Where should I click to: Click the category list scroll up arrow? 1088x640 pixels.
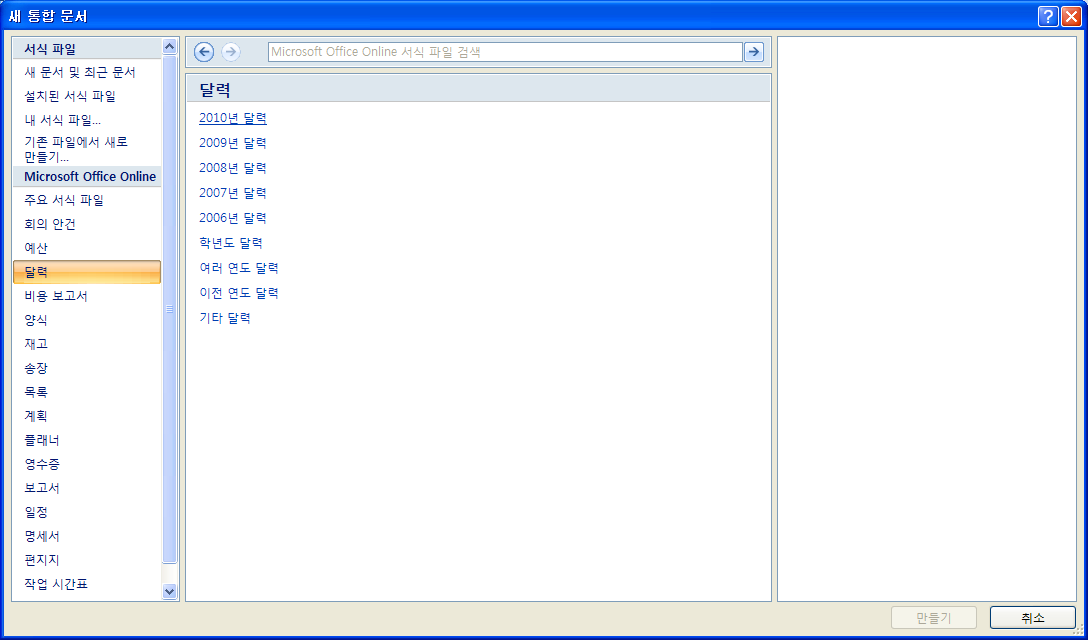pos(169,47)
